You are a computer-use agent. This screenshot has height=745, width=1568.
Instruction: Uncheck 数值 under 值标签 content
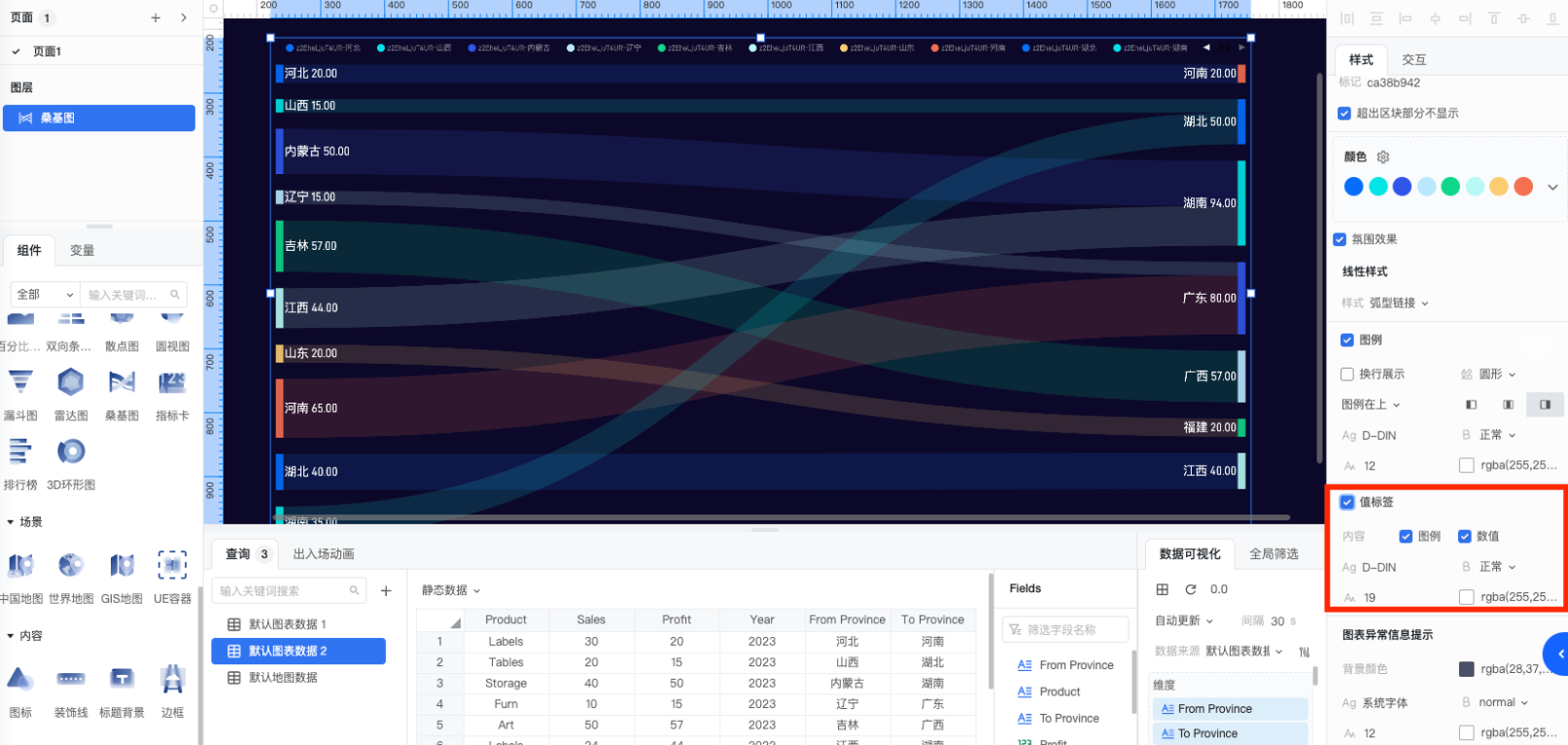point(1464,537)
